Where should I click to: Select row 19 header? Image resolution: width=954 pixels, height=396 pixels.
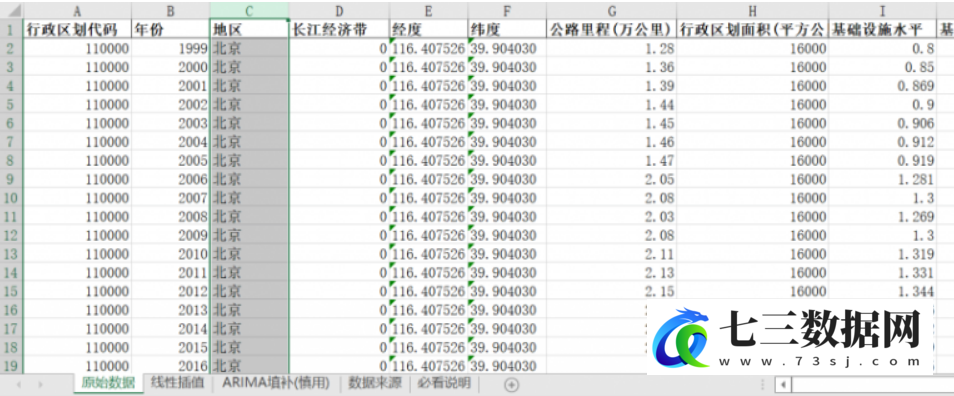tap(12, 366)
